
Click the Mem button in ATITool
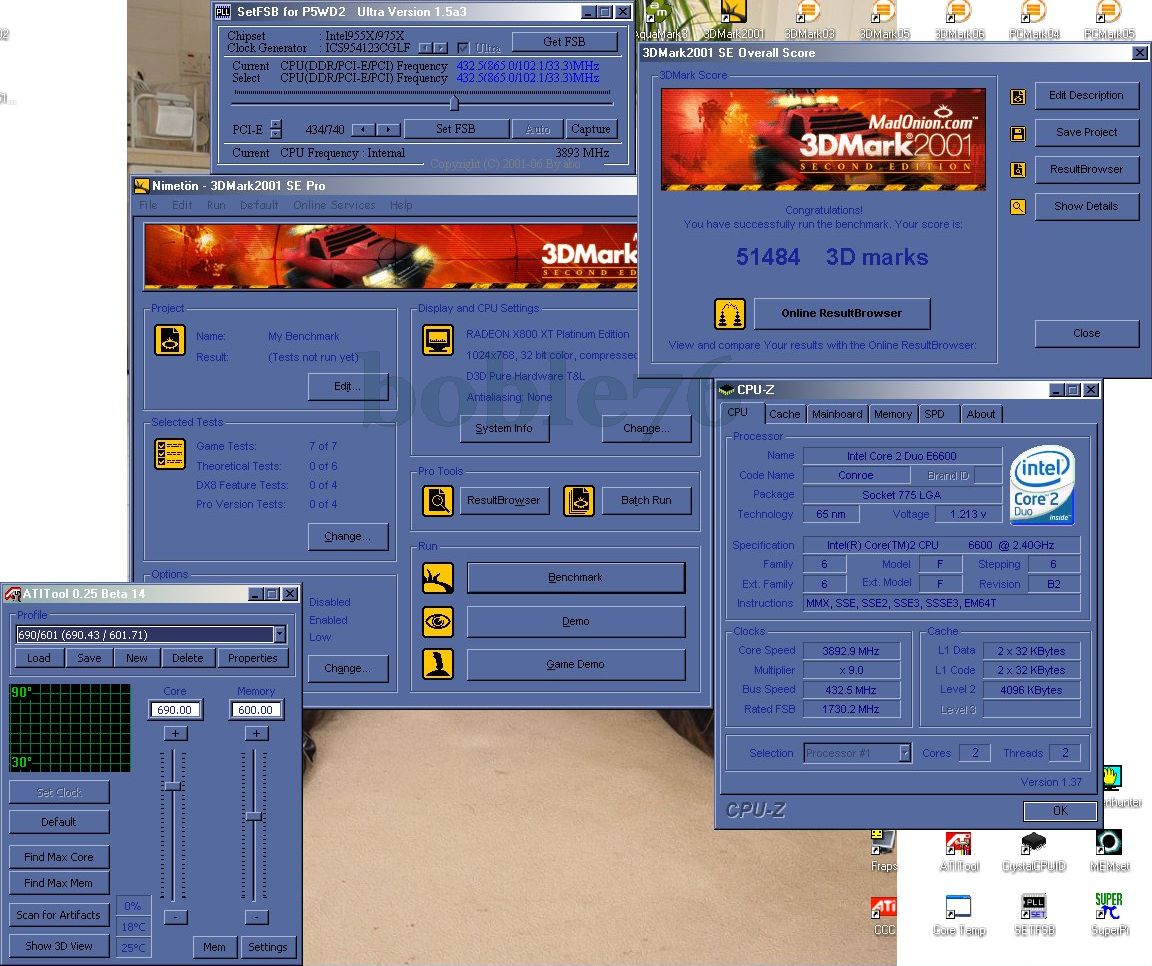pos(215,947)
